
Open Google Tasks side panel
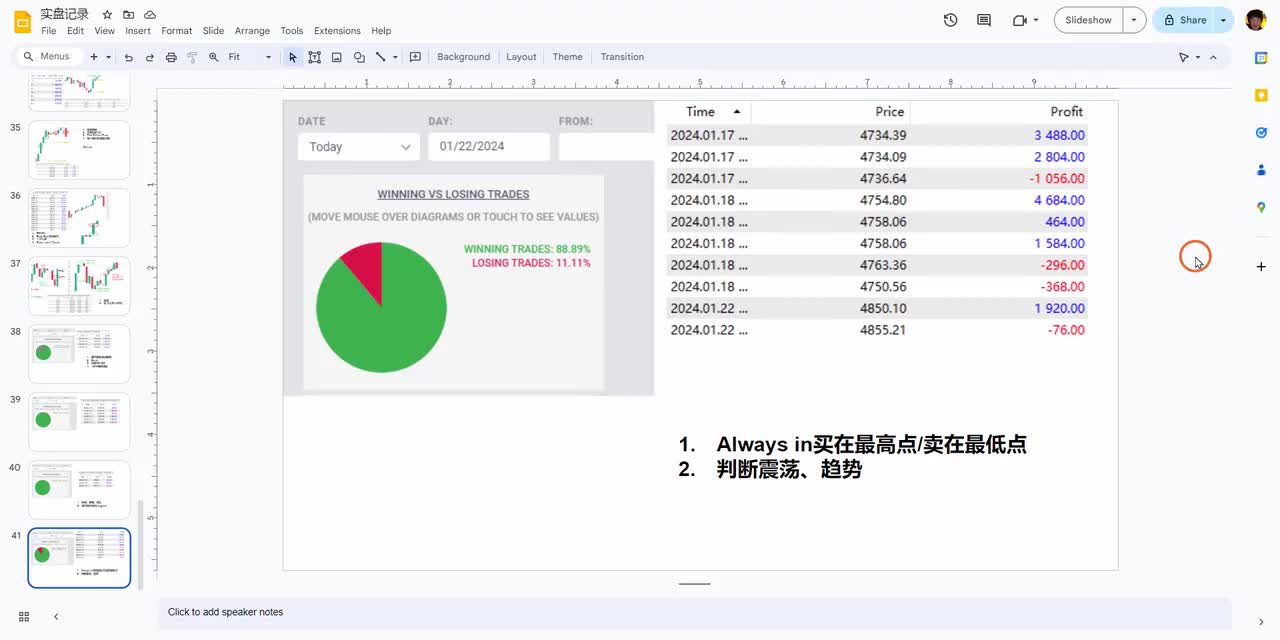[1261, 132]
